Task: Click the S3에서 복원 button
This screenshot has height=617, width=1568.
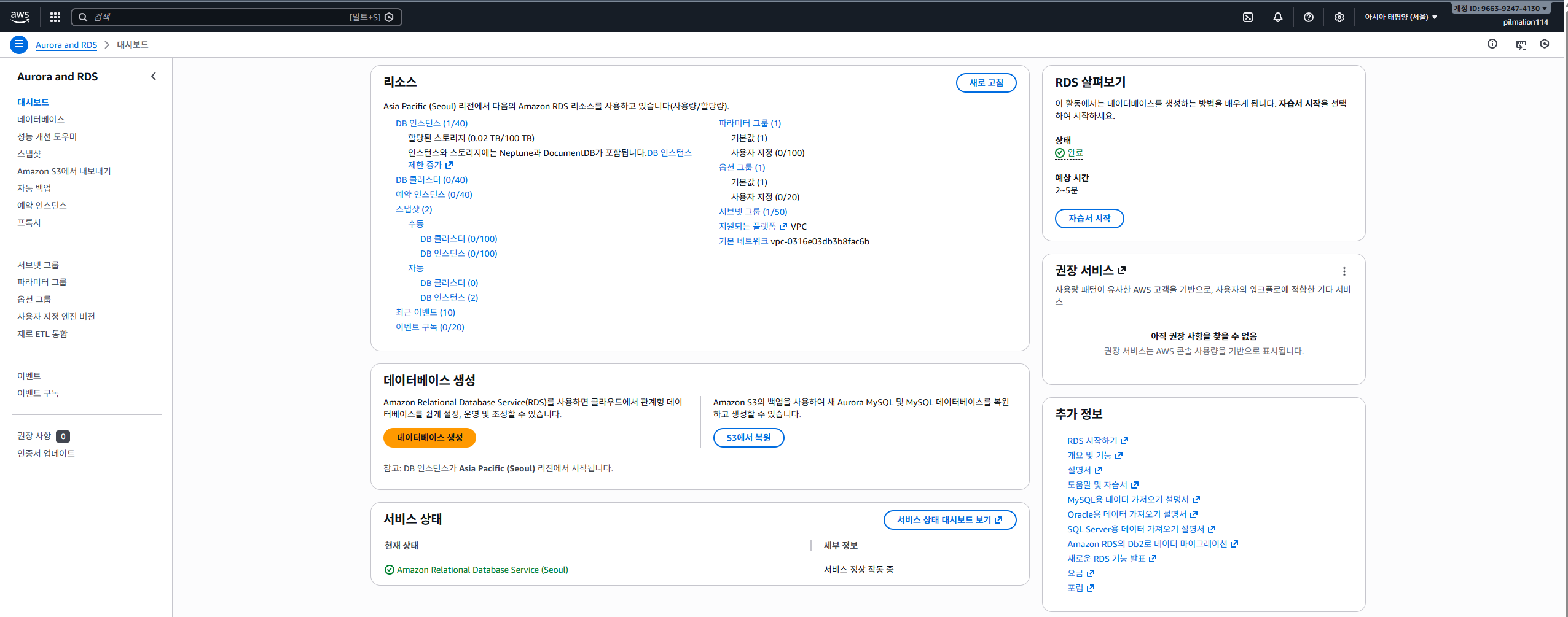Action: 748,438
